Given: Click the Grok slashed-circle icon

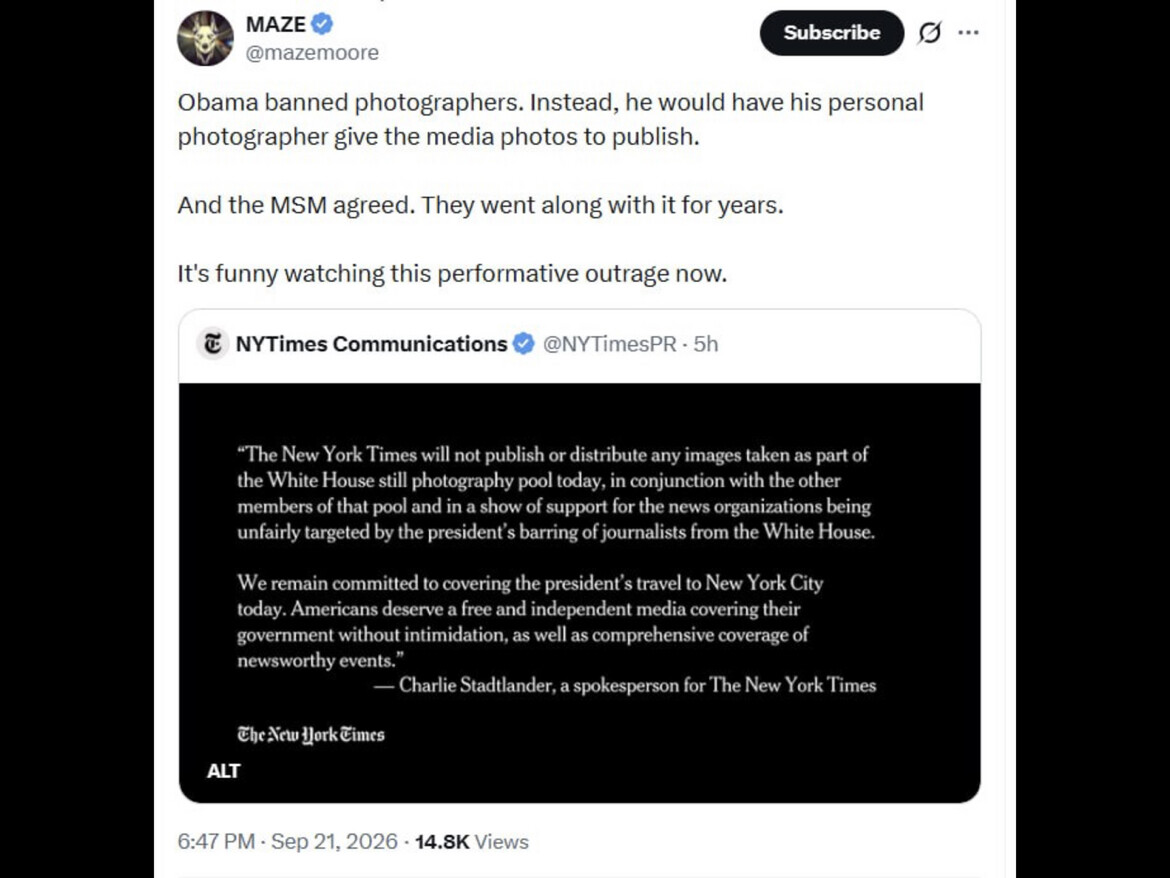Looking at the screenshot, I should [x=930, y=33].
